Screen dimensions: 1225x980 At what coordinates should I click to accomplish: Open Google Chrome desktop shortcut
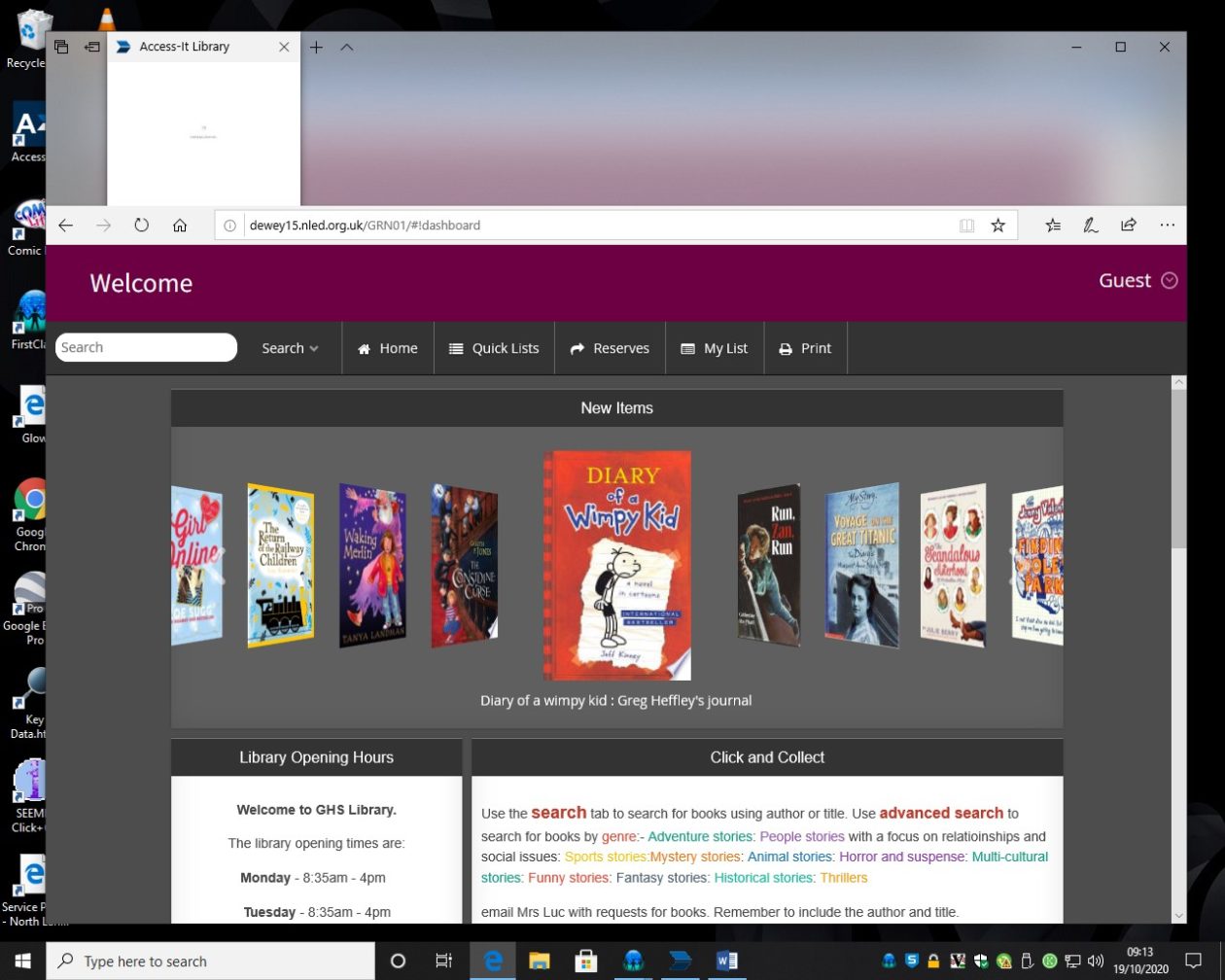click(31, 515)
